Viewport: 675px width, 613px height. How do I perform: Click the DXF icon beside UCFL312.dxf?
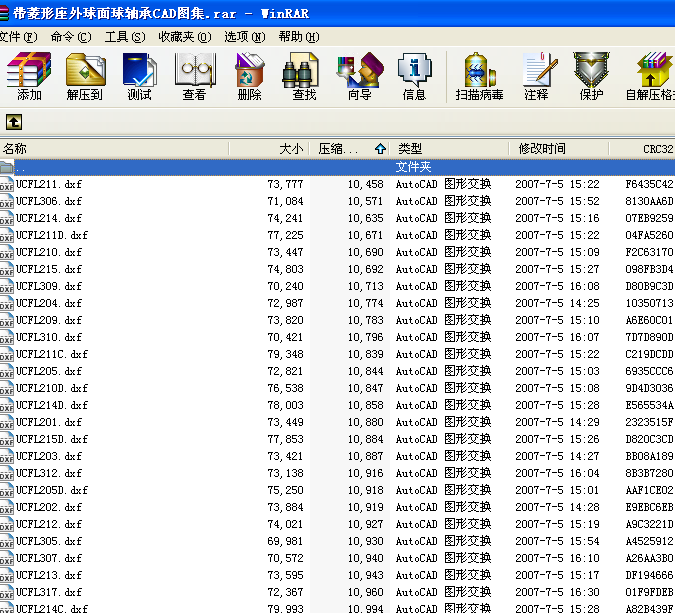click(x=6, y=474)
